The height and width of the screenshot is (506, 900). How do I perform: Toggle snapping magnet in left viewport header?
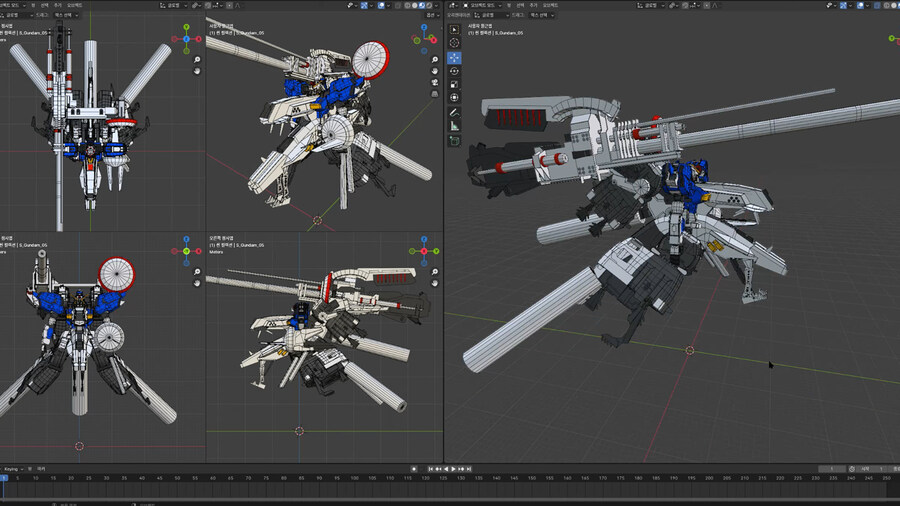(x=208, y=5)
